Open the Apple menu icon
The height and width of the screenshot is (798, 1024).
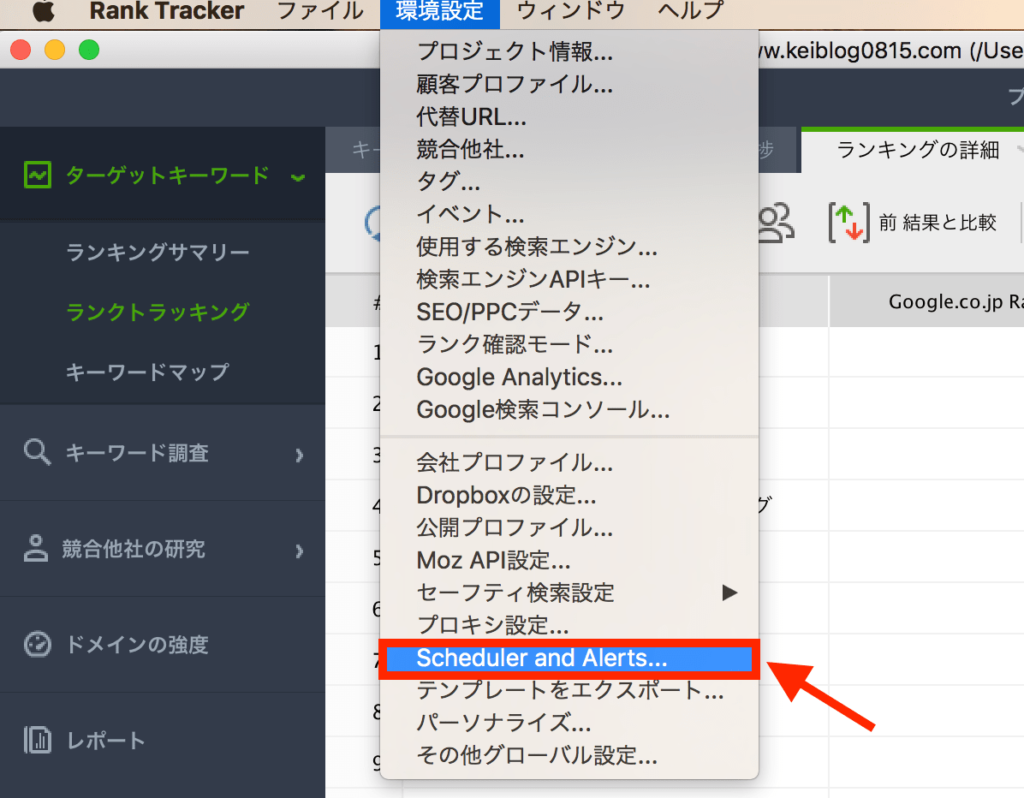click(x=43, y=10)
